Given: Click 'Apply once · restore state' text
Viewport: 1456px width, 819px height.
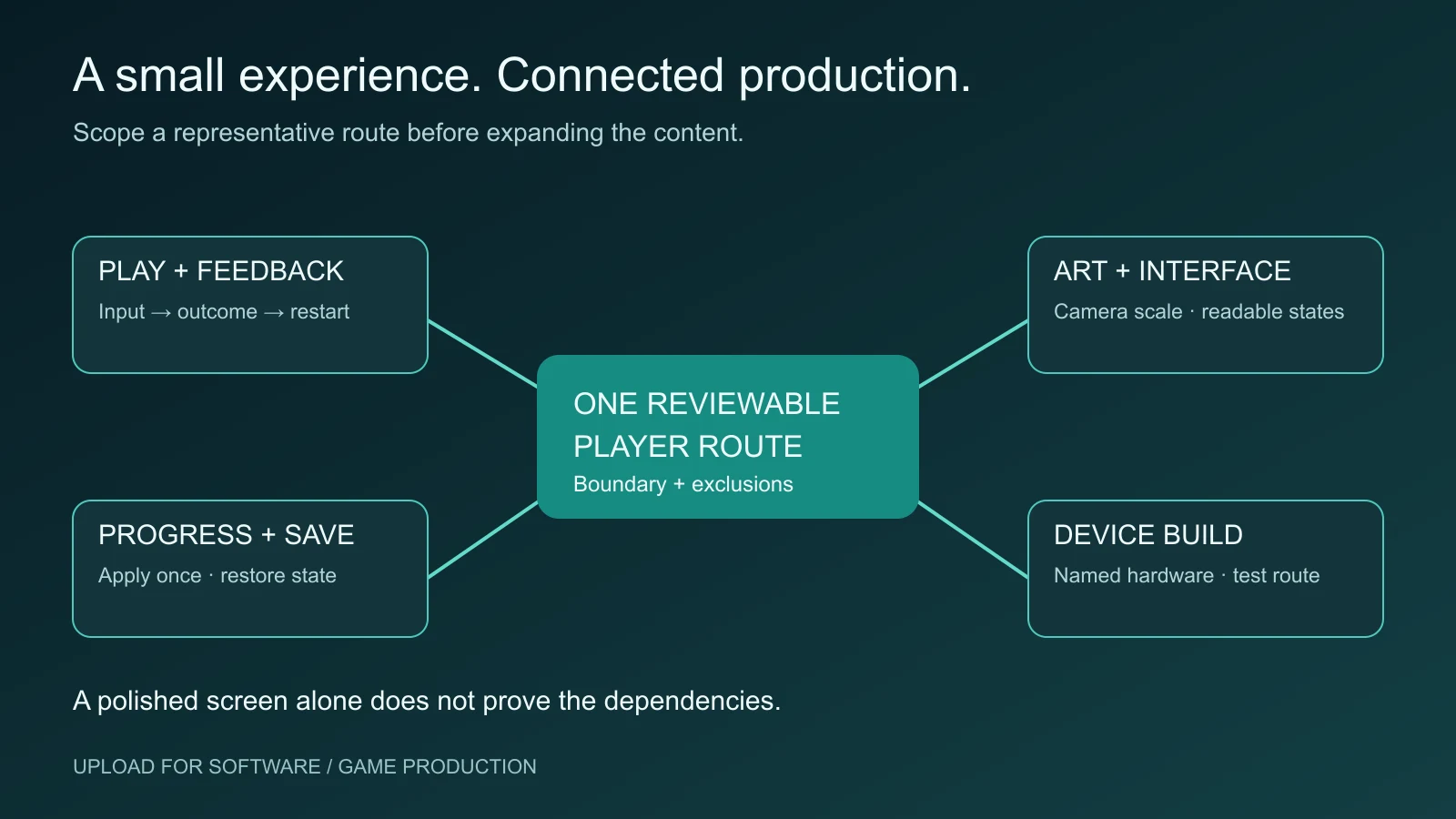Looking at the screenshot, I should click(217, 576).
